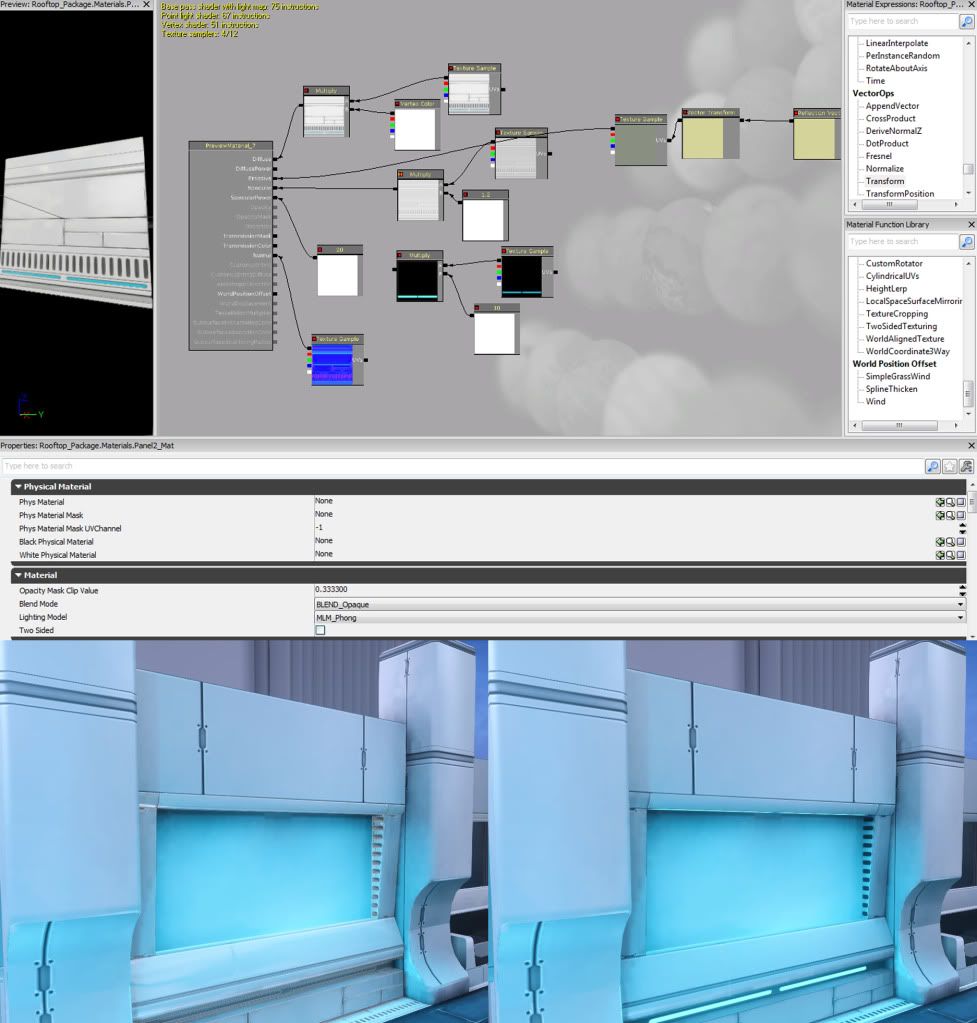The height and width of the screenshot is (1023, 977).
Task: Select World Position Offset category
Action: [x=894, y=364]
